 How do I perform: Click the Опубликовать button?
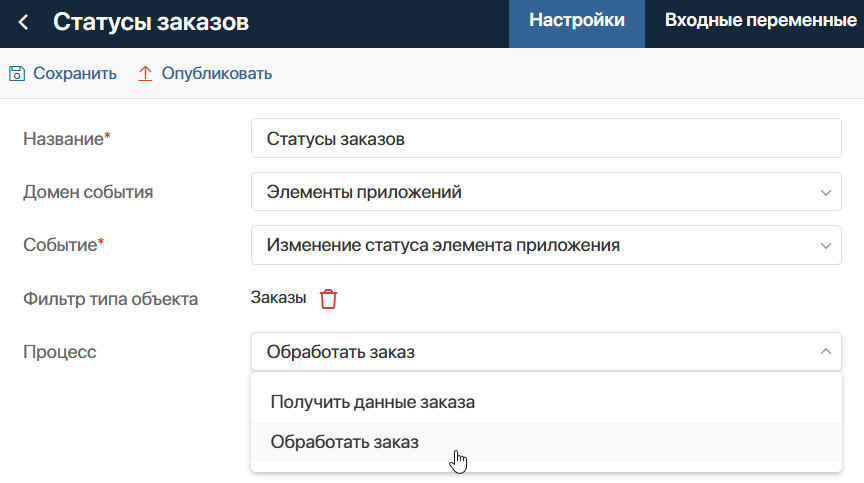tap(204, 73)
